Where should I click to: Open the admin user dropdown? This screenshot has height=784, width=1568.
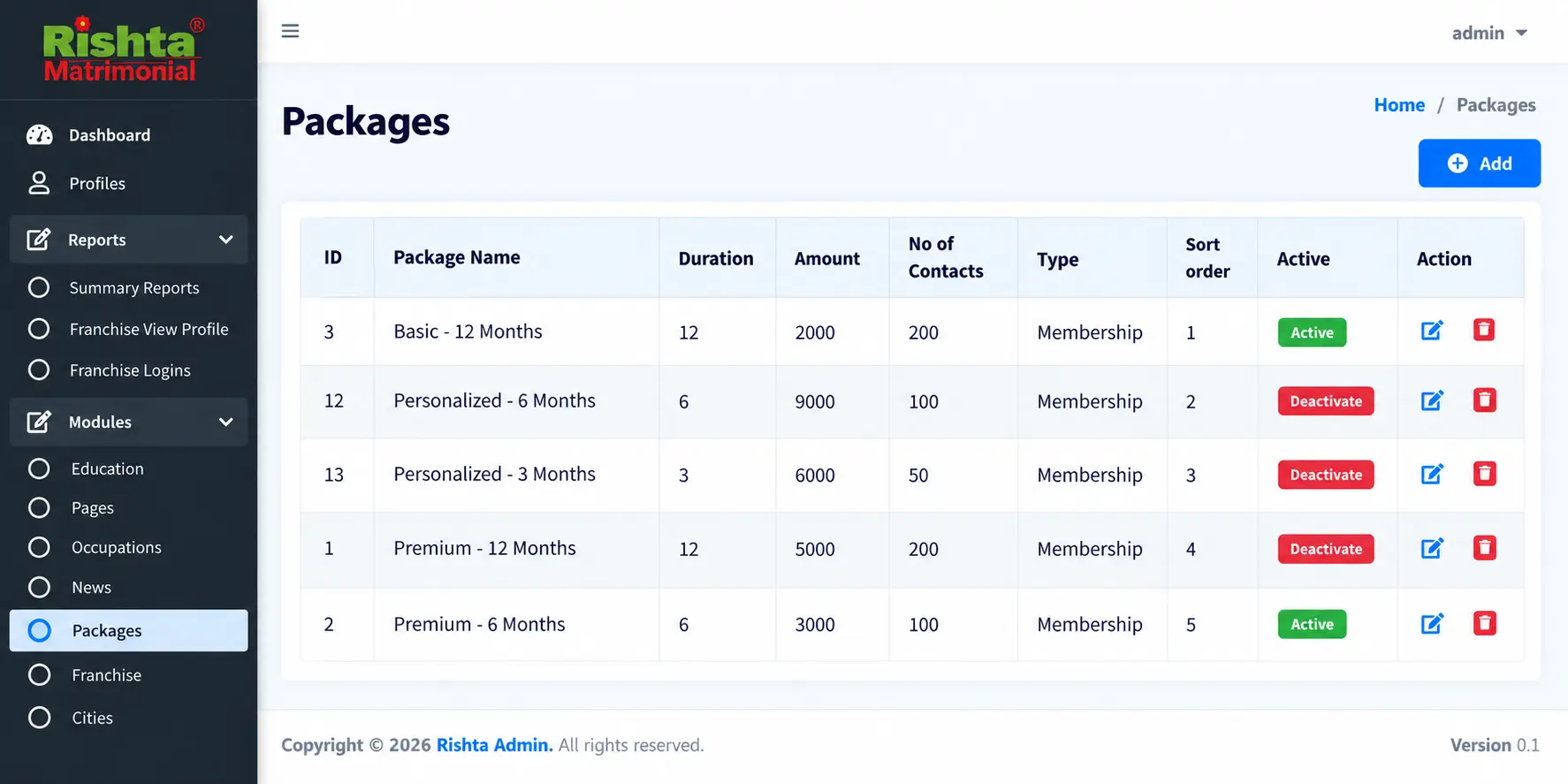tap(1489, 33)
